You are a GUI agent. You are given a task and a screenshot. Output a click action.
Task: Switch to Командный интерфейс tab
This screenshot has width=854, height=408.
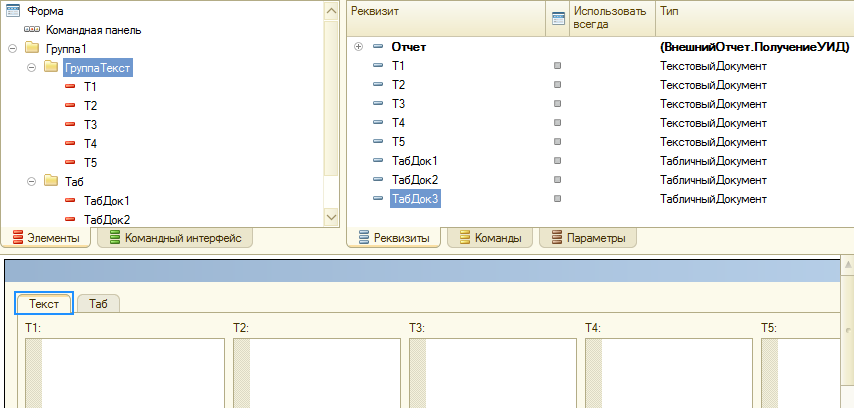tap(175, 238)
